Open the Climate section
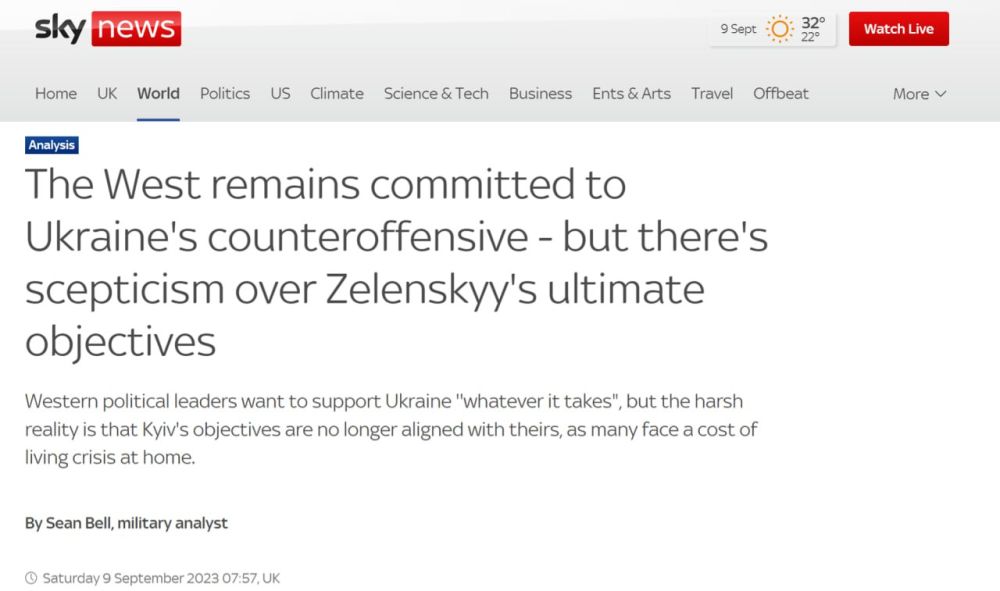Image resolution: width=1000 pixels, height=591 pixels. (337, 93)
